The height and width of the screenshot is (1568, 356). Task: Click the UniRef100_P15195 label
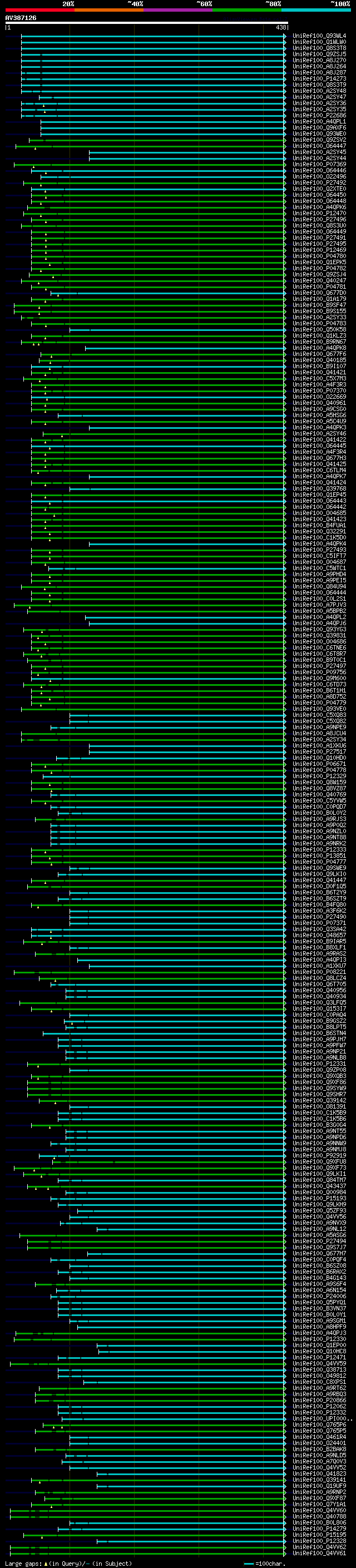tap(319, 1535)
